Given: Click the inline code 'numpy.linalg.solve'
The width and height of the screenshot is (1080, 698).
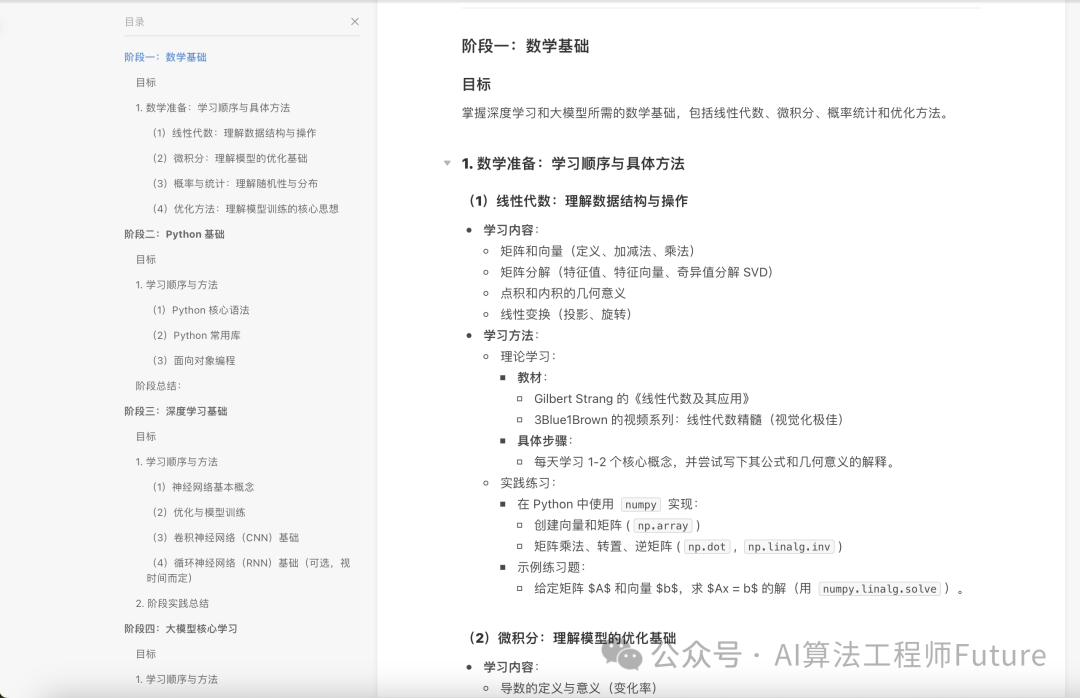Looking at the screenshot, I should pyautogui.click(x=880, y=589).
